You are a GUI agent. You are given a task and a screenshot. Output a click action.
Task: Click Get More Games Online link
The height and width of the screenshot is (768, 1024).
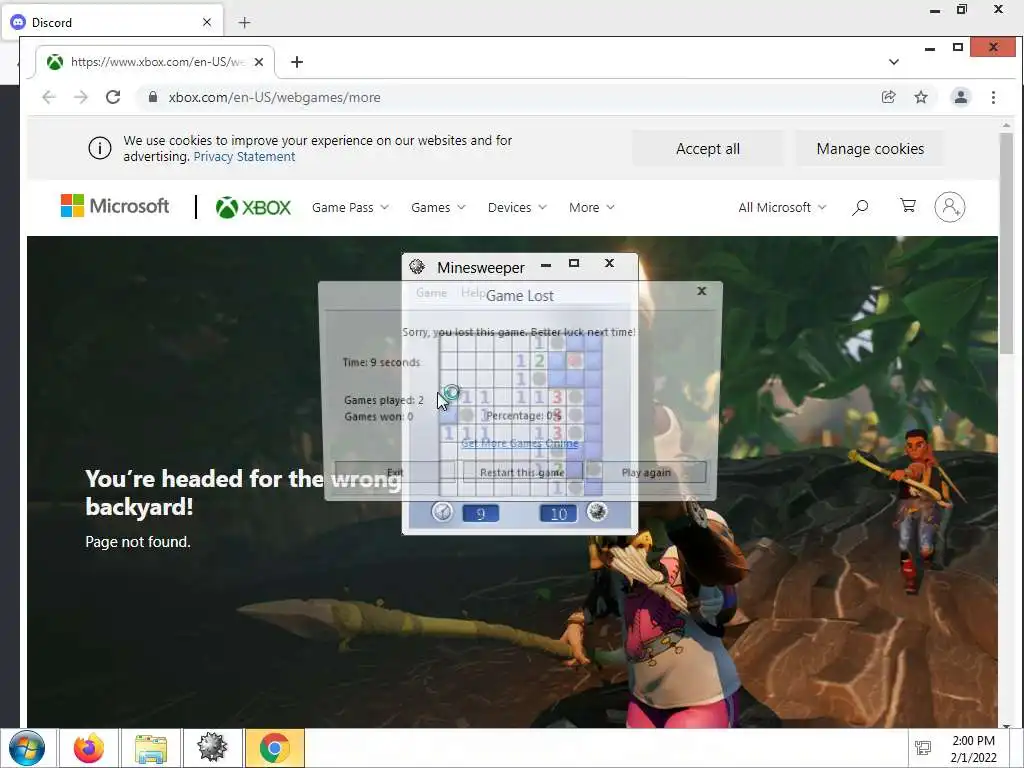click(520, 443)
